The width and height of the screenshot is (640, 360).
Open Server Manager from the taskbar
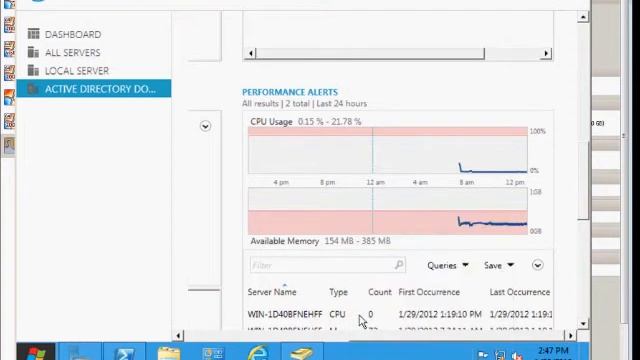coord(79,351)
